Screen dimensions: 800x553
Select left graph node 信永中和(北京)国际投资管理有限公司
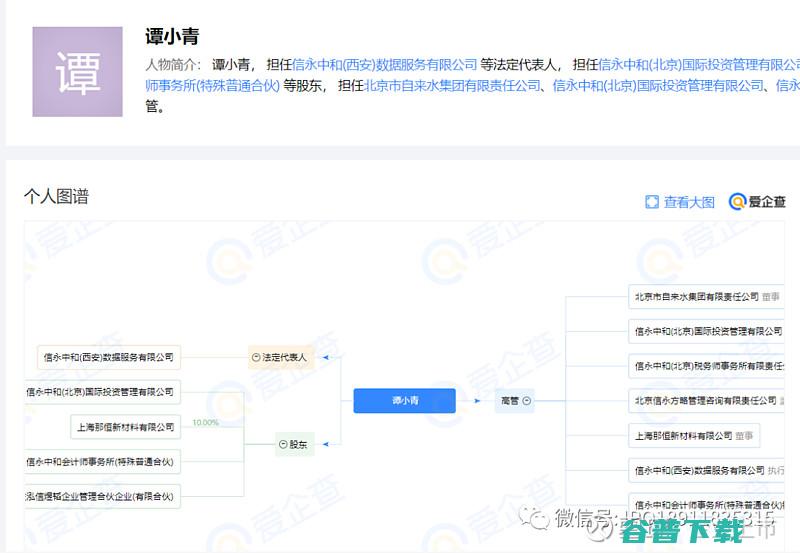point(103,392)
